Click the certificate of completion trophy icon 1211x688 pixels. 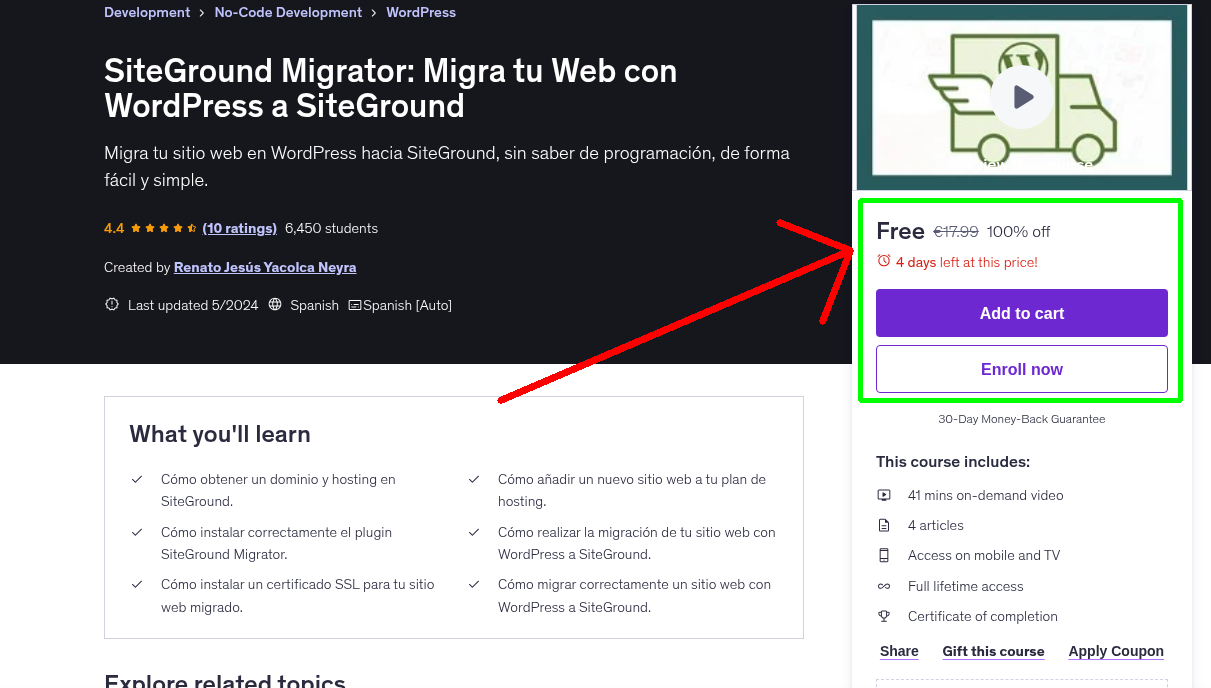pyautogui.click(x=884, y=616)
